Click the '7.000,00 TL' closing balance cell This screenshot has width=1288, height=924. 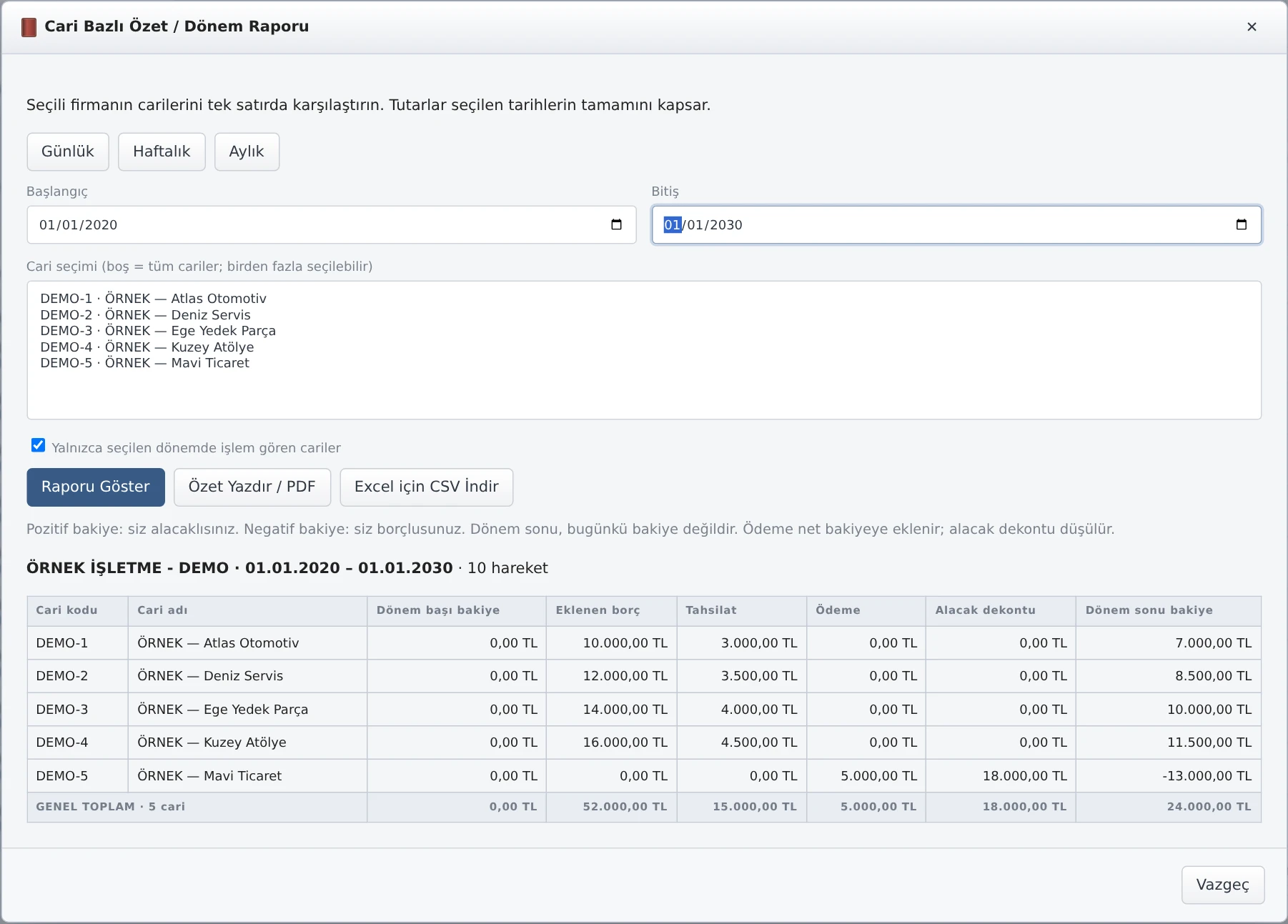[x=1169, y=643]
